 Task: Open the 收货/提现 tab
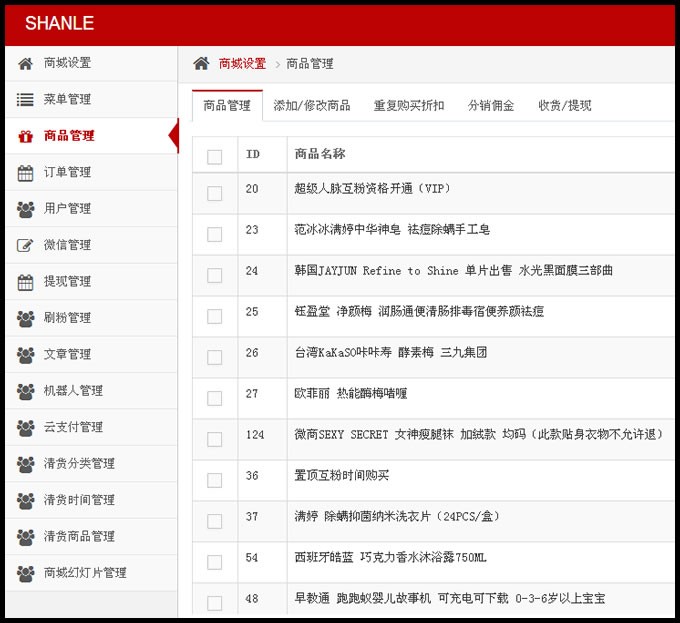[x=565, y=105]
